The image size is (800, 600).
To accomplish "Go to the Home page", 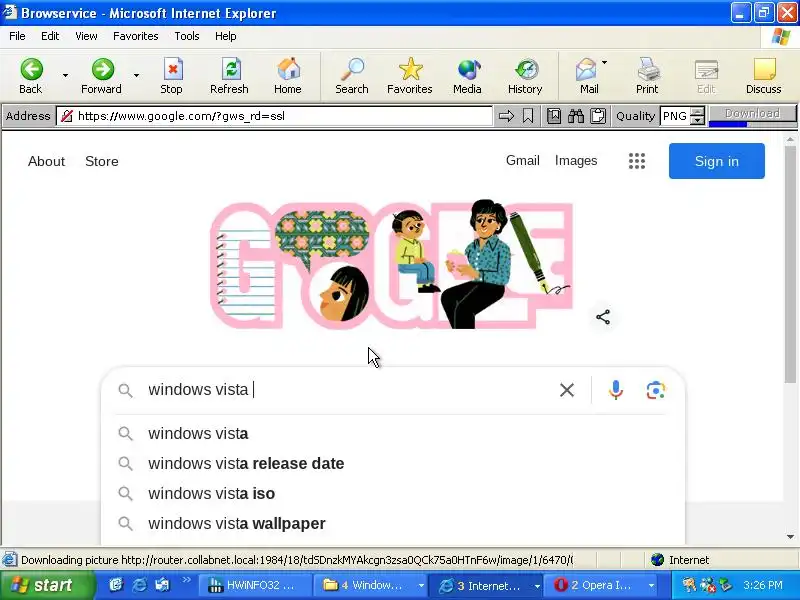I will (x=288, y=76).
